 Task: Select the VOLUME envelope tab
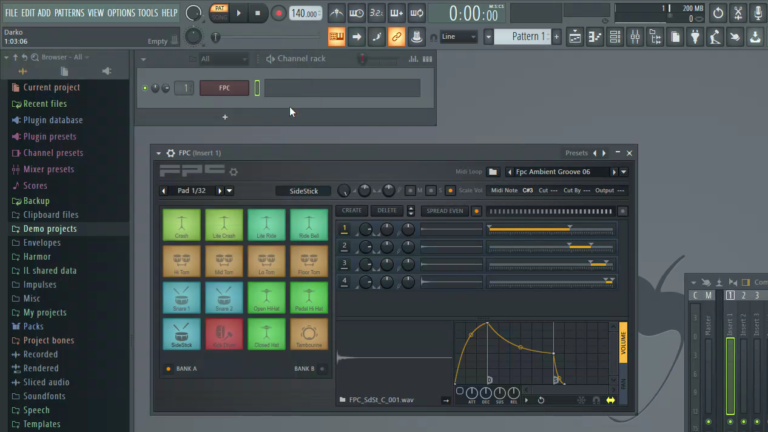(623, 340)
